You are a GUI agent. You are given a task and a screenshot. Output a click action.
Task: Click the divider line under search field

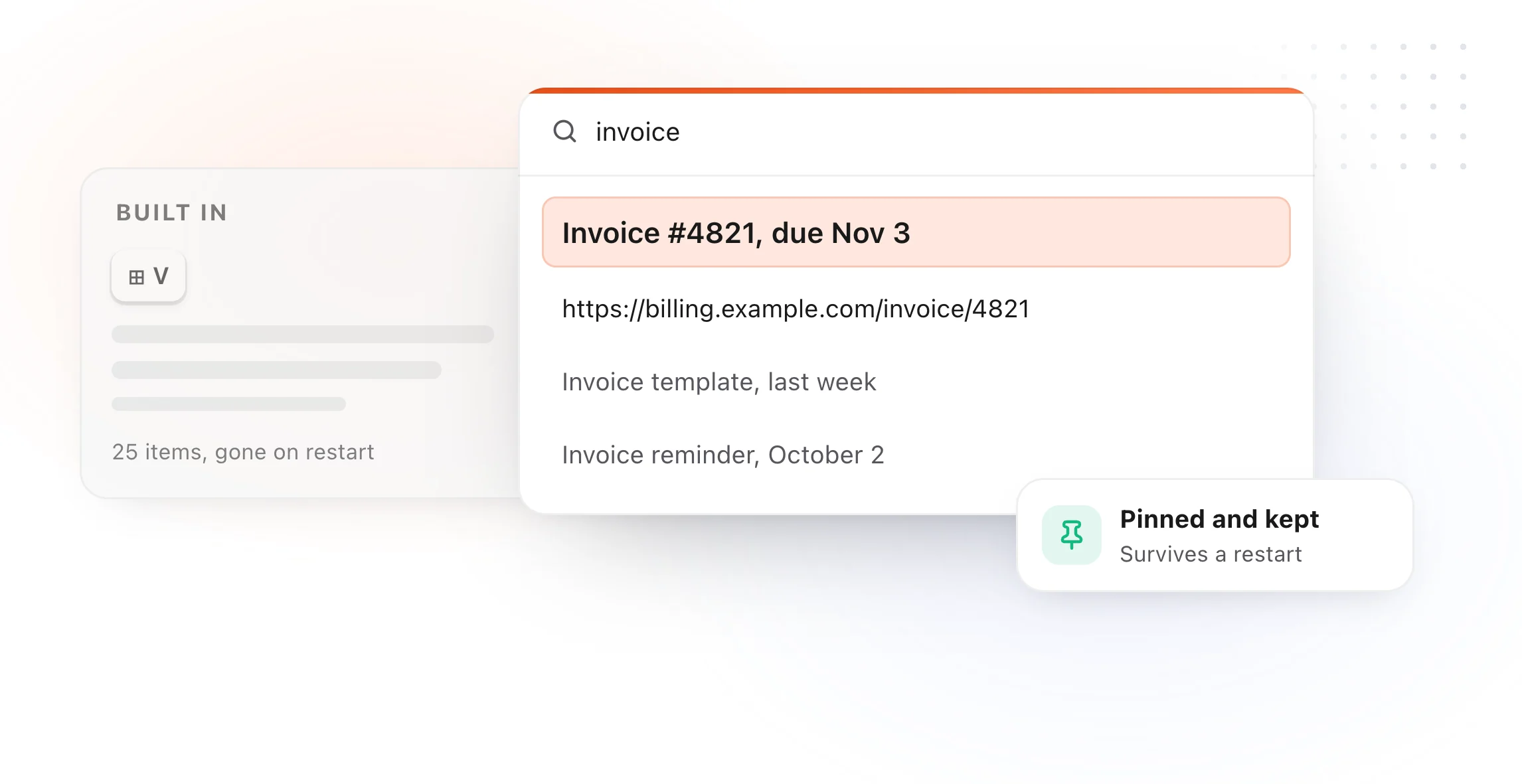pyautogui.click(x=916, y=175)
